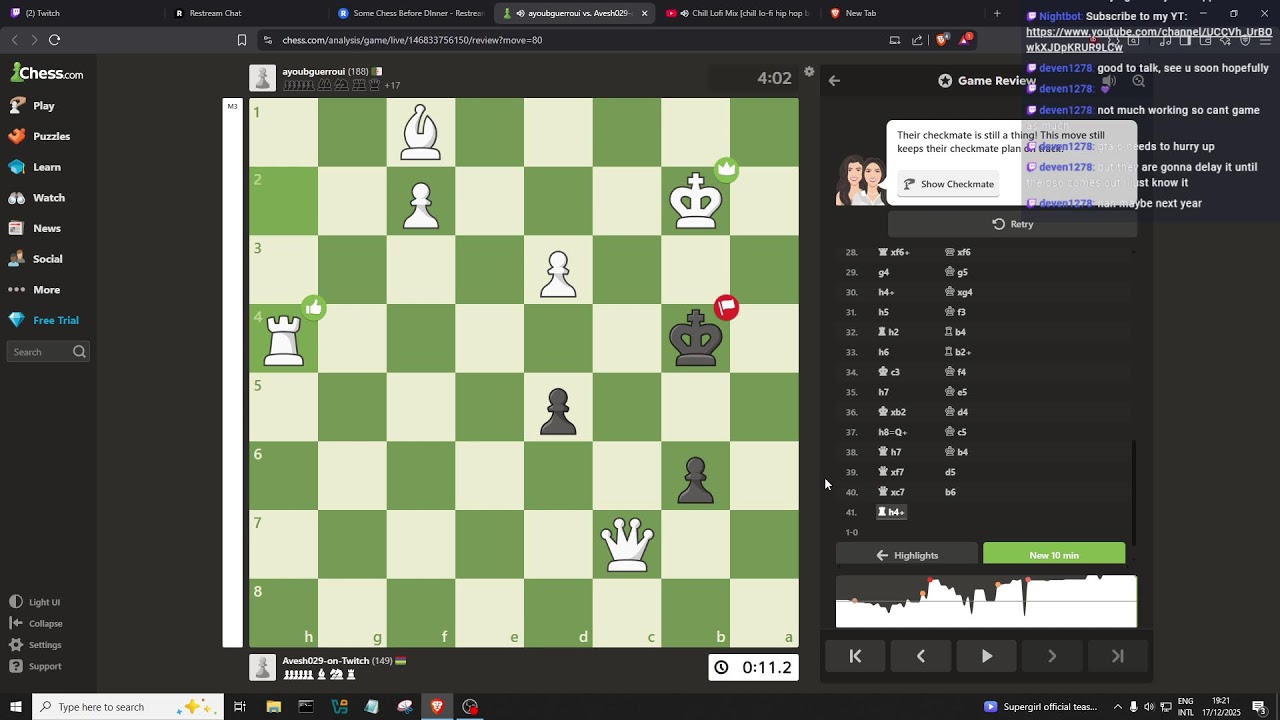Bookmark this page
Screen dimensions: 1280x720
click(x=241, y=40)
